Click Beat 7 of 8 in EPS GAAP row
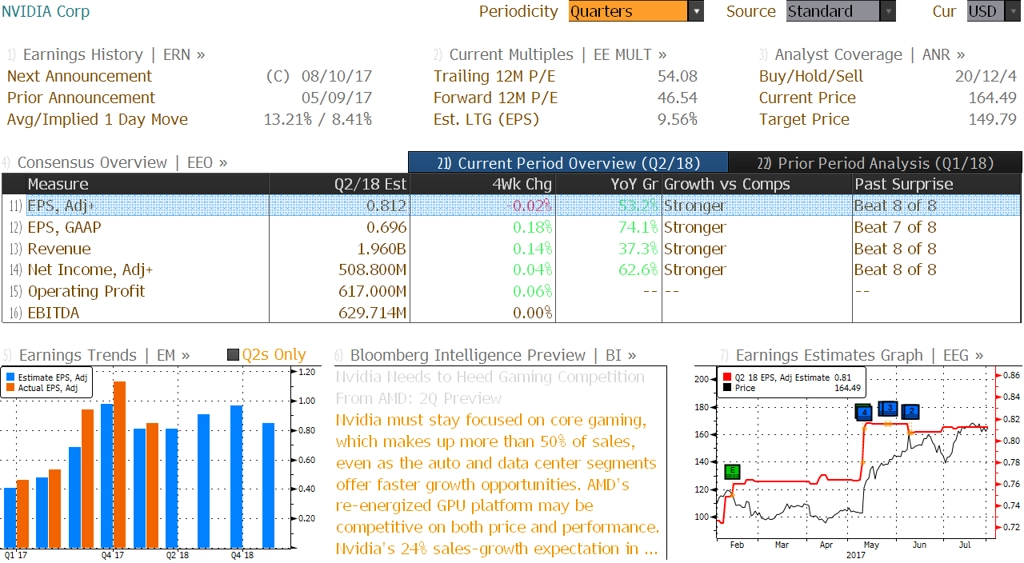 click(895, 227)
